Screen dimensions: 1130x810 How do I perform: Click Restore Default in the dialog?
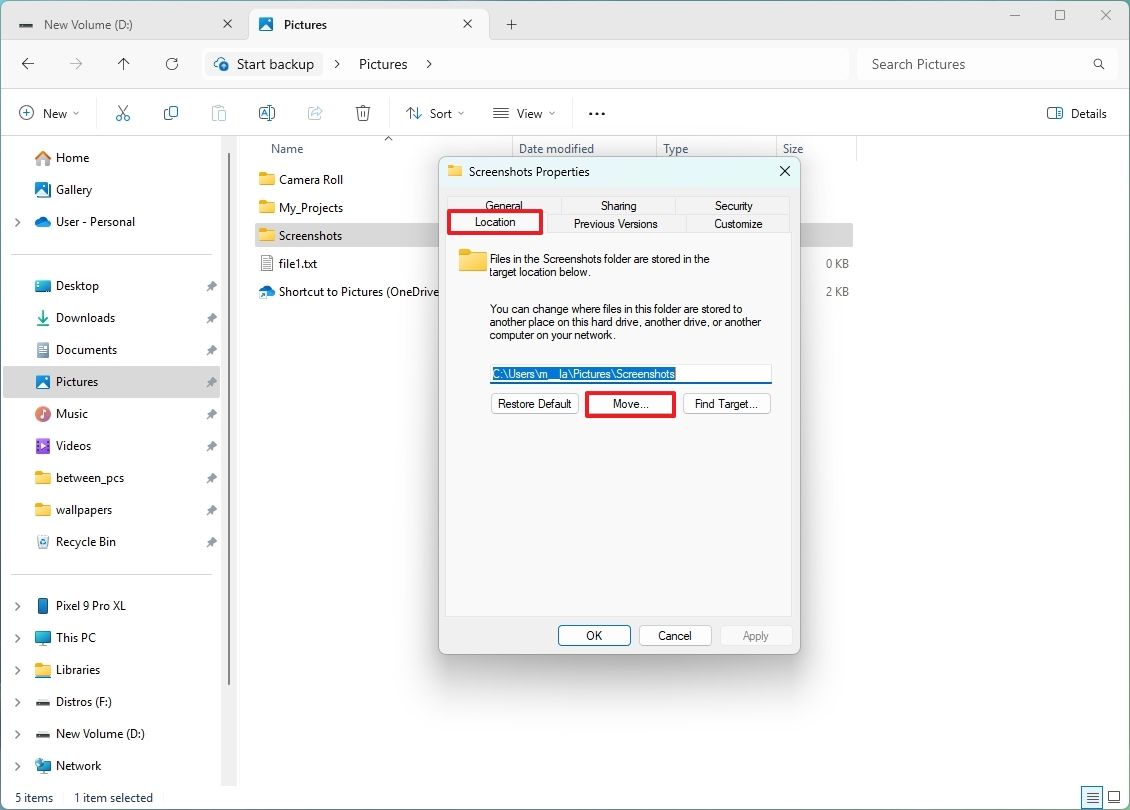tap(534, 403)
